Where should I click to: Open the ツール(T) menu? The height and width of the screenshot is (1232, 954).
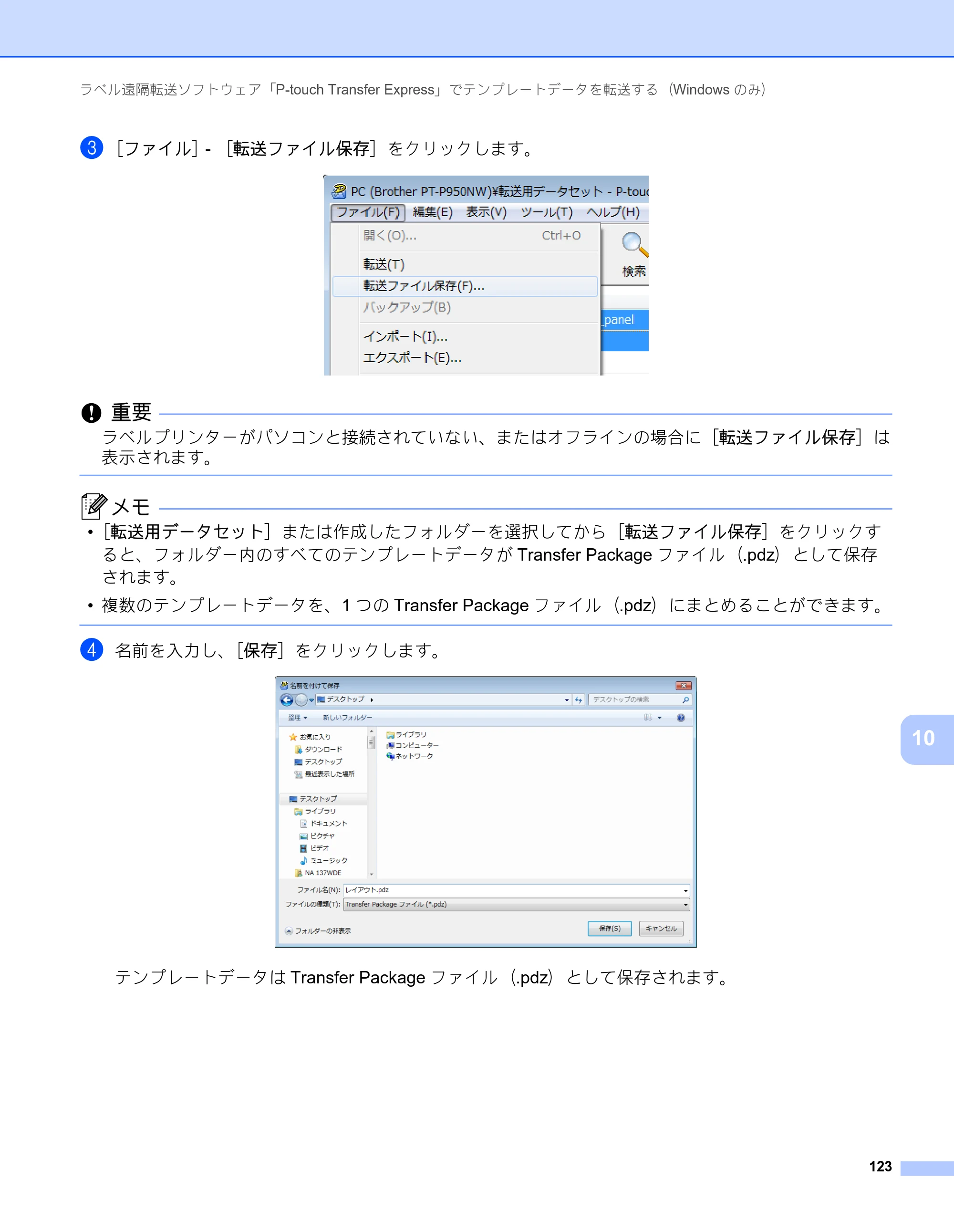[x=546, y=212]
